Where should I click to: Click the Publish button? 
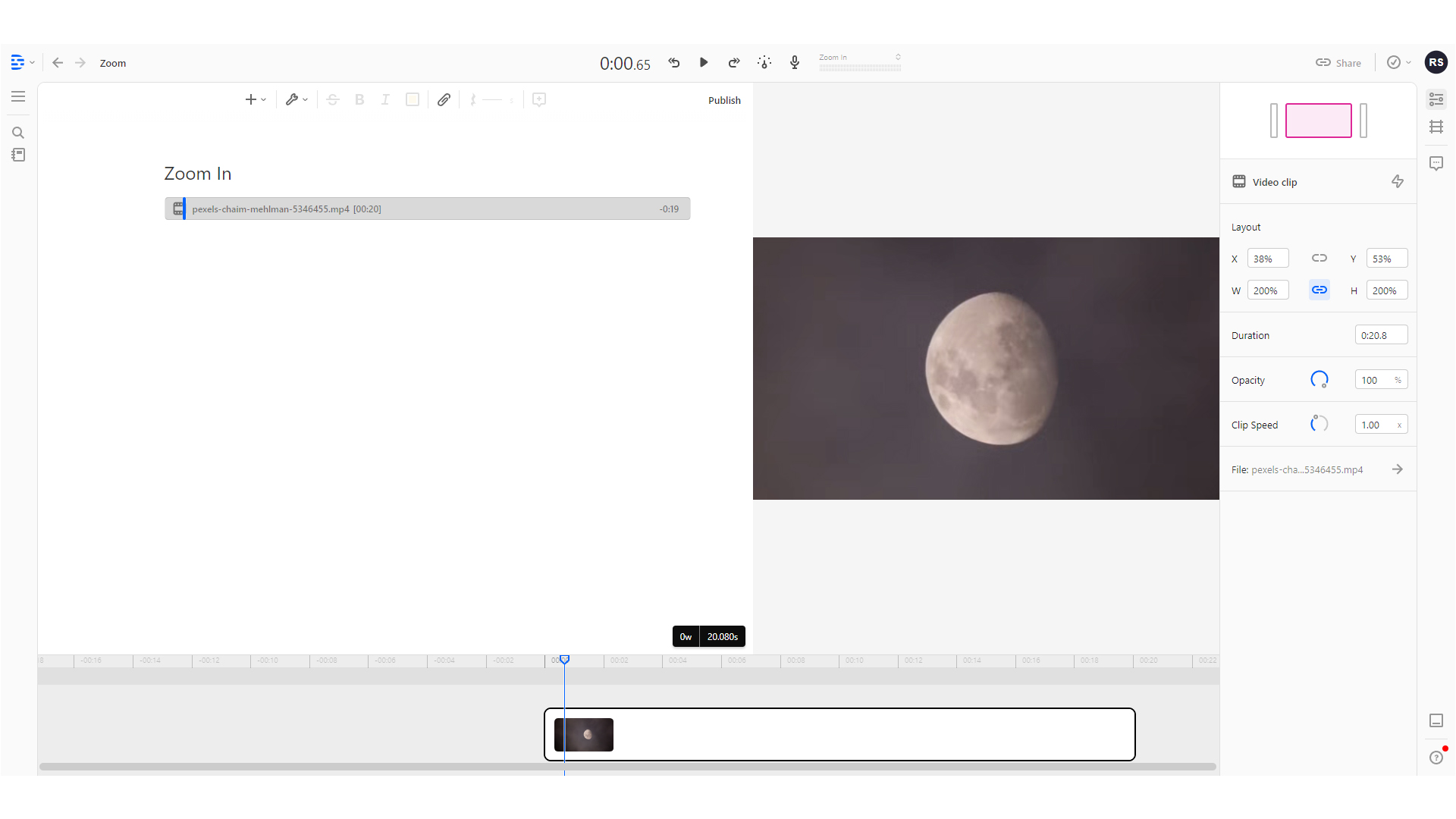723,100
